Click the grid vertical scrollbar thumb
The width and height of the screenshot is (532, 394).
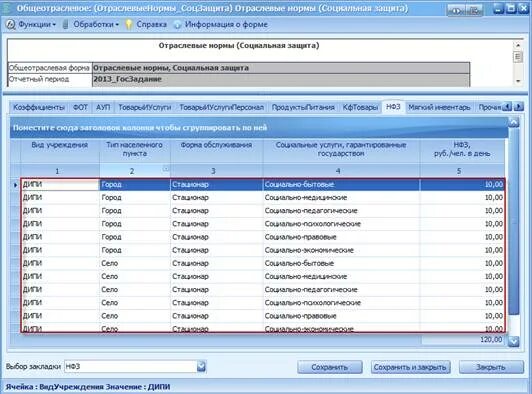point(514,221)
